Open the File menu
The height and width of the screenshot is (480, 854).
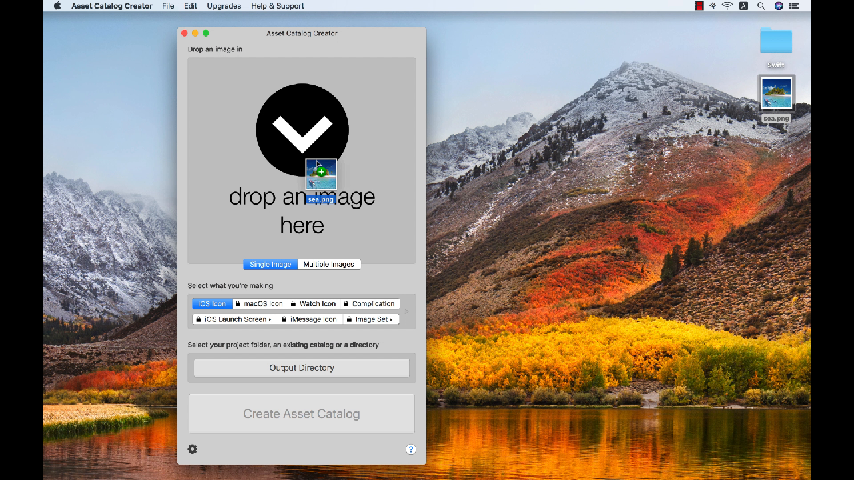pos(168,6)
